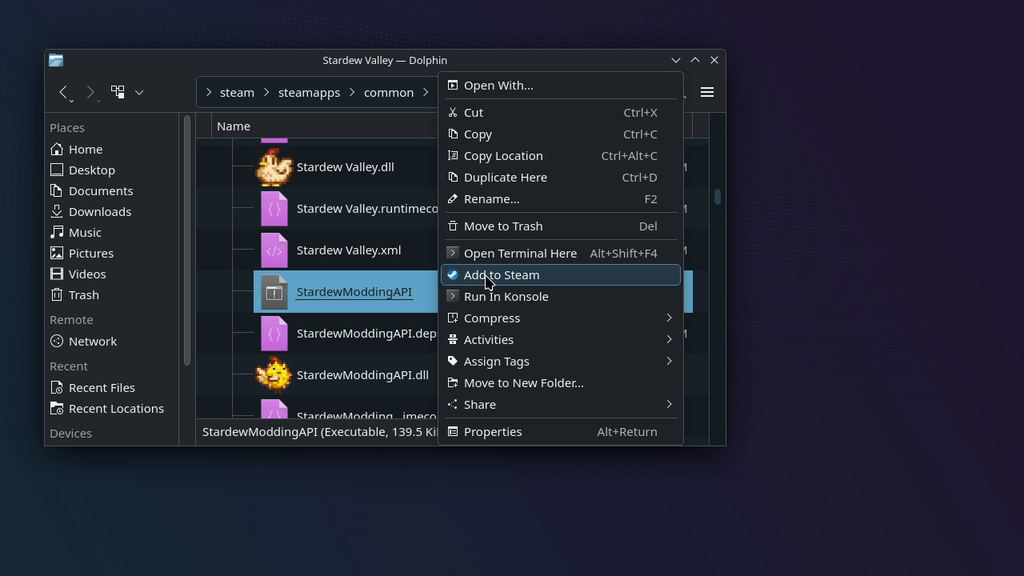The width and height of the screenshot is (1024, 576).
Task: Select Stardew Valley.xml file icon
Action: [x=274, y=250]
